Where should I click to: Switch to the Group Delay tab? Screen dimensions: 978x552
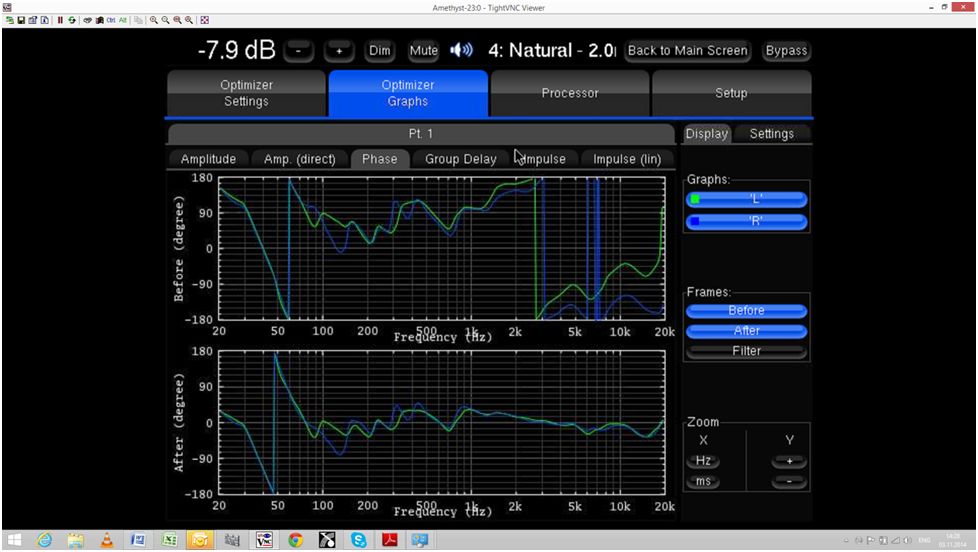coord(460,159)
